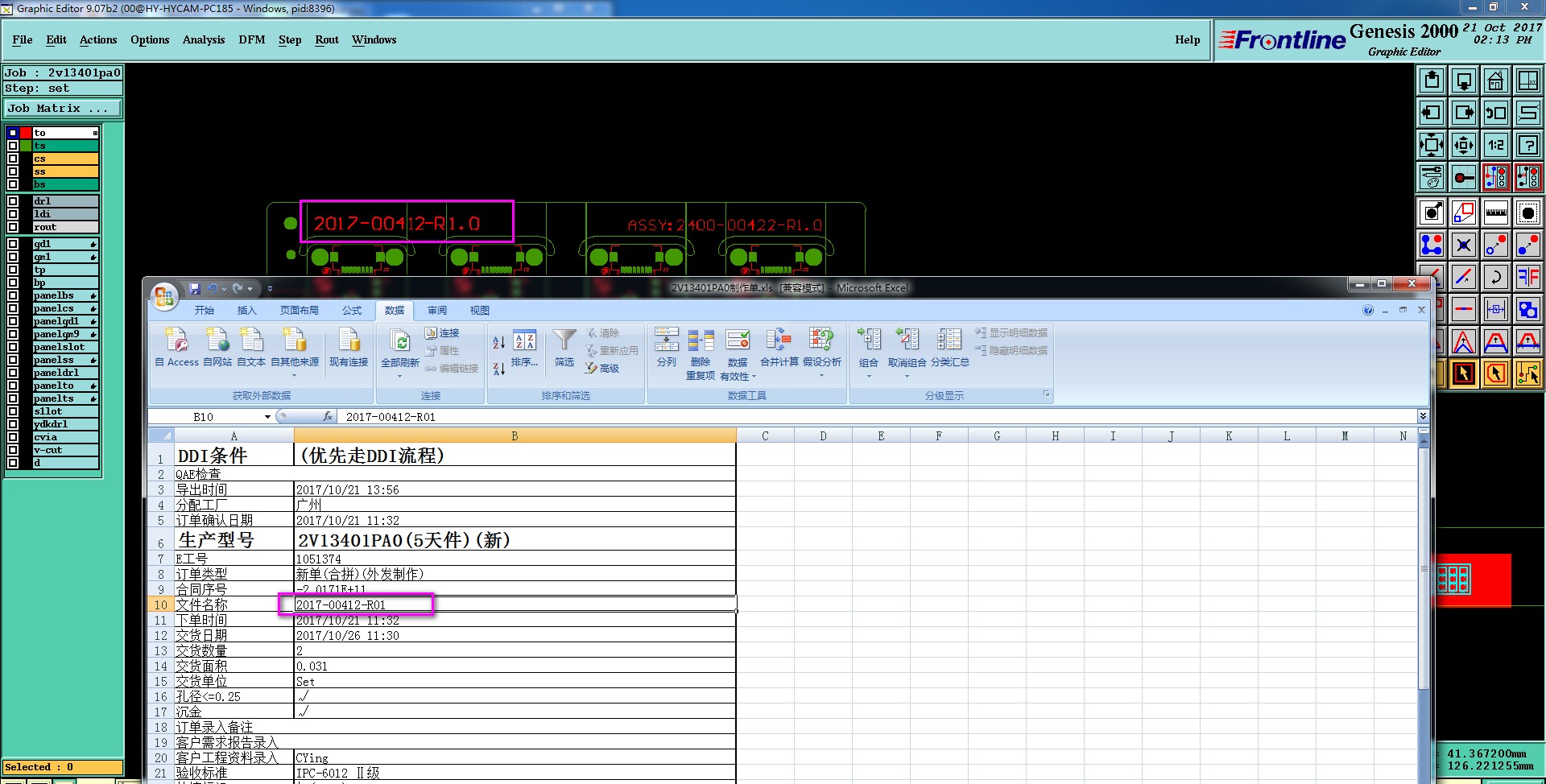Click the green color swatch of layer ts
The width and height of the screenshot is (1546, 784).
click(x=26, y=146)
